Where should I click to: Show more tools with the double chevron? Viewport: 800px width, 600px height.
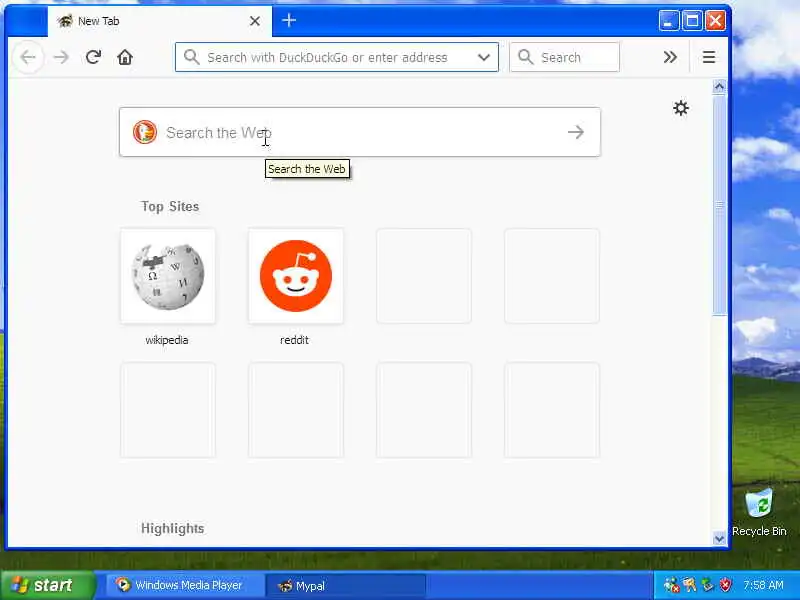(670, 57)
